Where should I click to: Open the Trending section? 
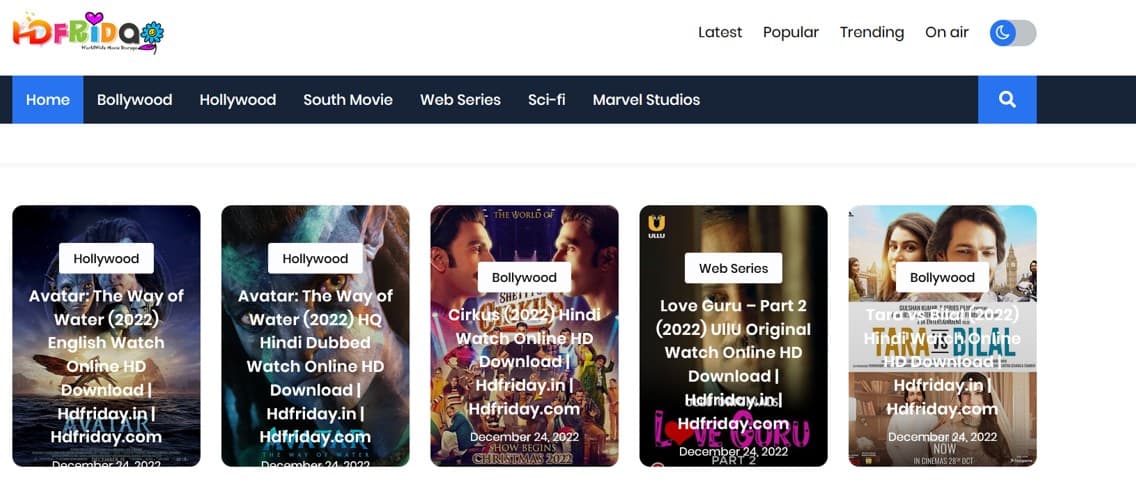click(x=871, y=32)
